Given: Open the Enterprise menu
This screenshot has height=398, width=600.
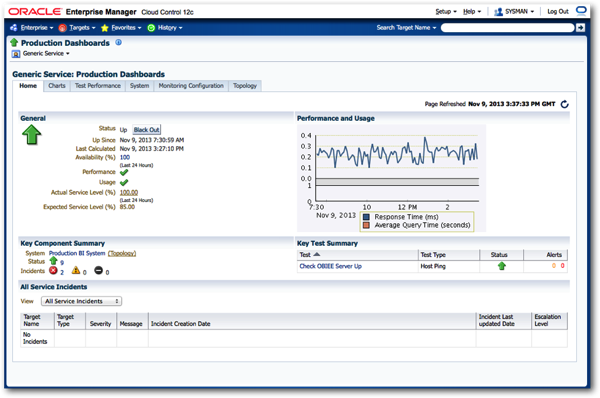Looking at the screenshot, I should point(37,28).
